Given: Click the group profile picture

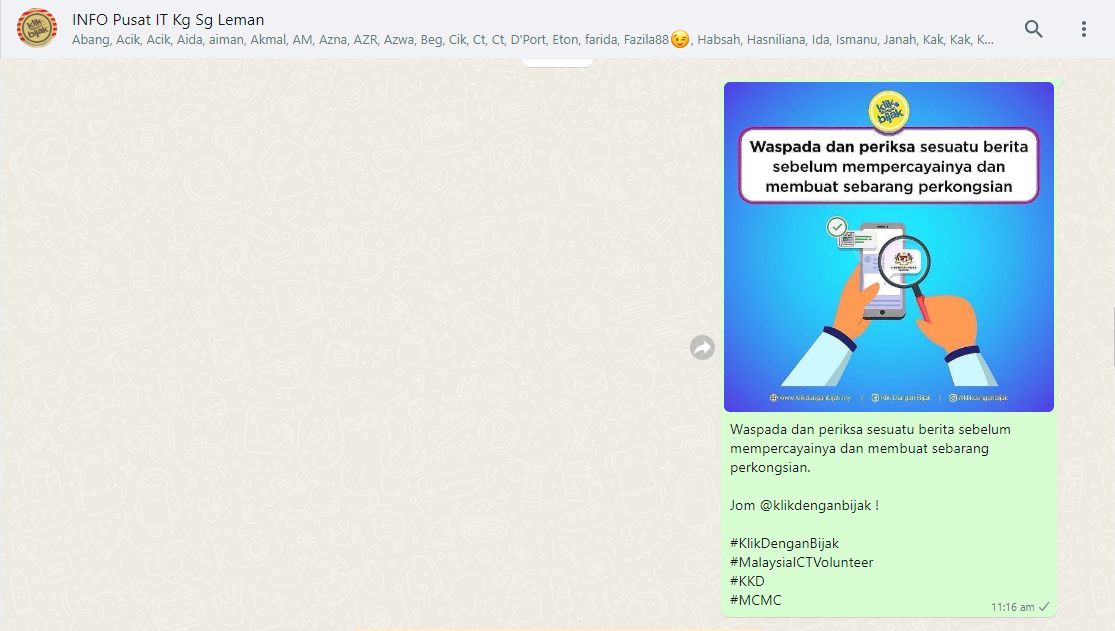Looking at the screenshot, I should coord(37,29).
